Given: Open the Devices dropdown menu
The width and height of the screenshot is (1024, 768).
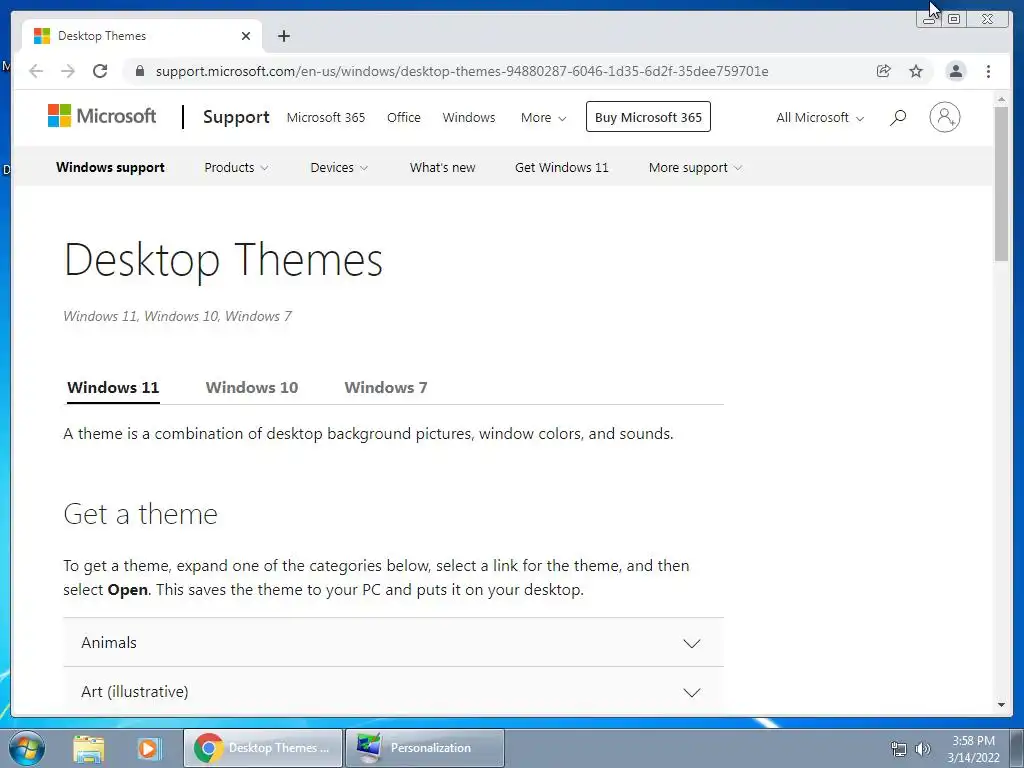Looking at the screenshot, I should click(339, 167).
